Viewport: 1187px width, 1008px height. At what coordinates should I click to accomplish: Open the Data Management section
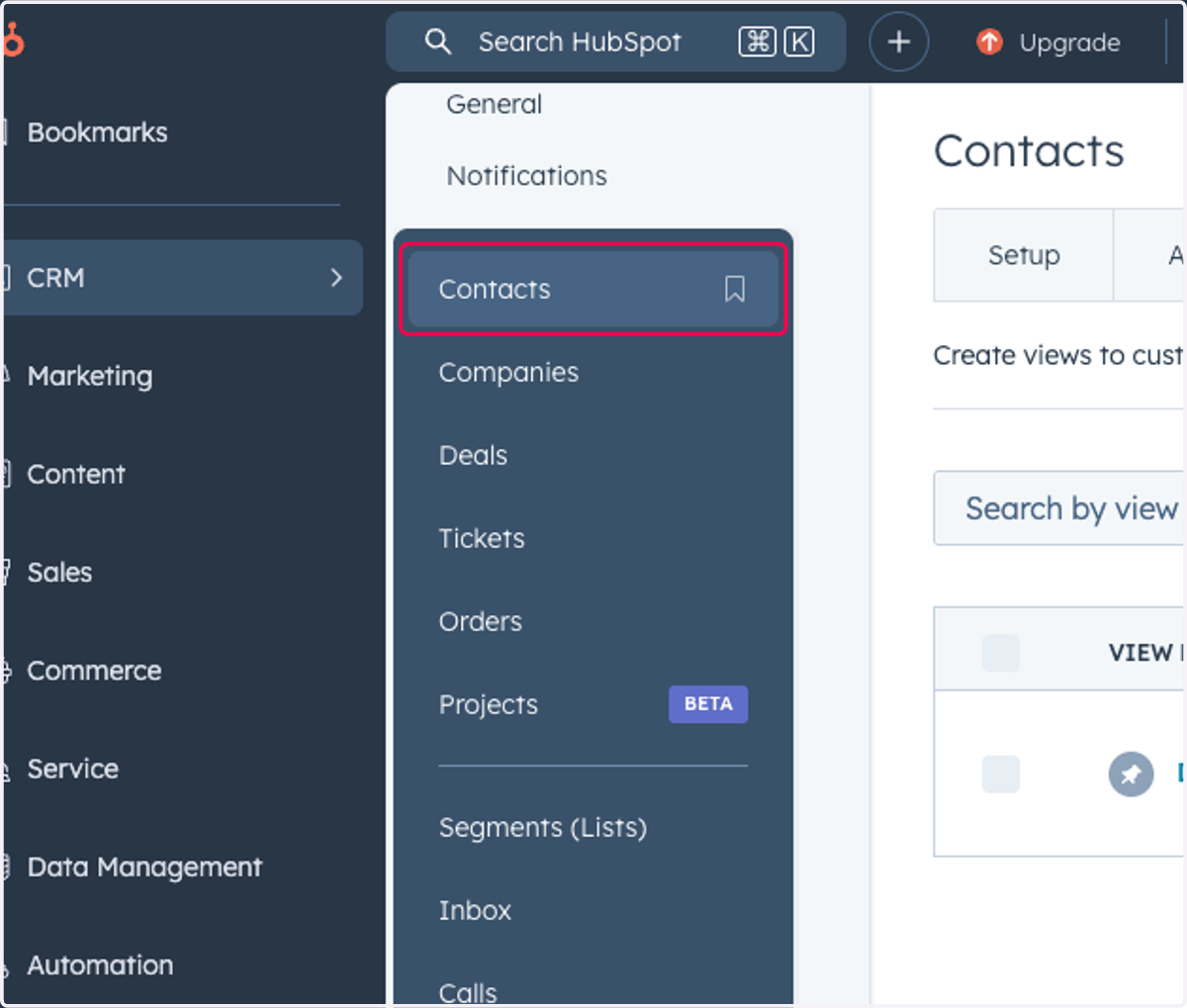tap(144, 867)
